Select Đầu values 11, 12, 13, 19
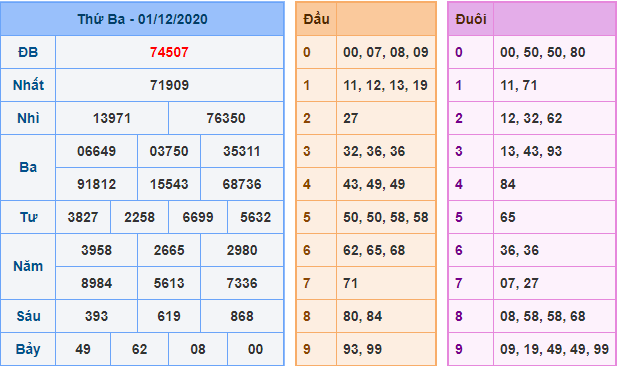Screen dimensions: 617x366 386,85
